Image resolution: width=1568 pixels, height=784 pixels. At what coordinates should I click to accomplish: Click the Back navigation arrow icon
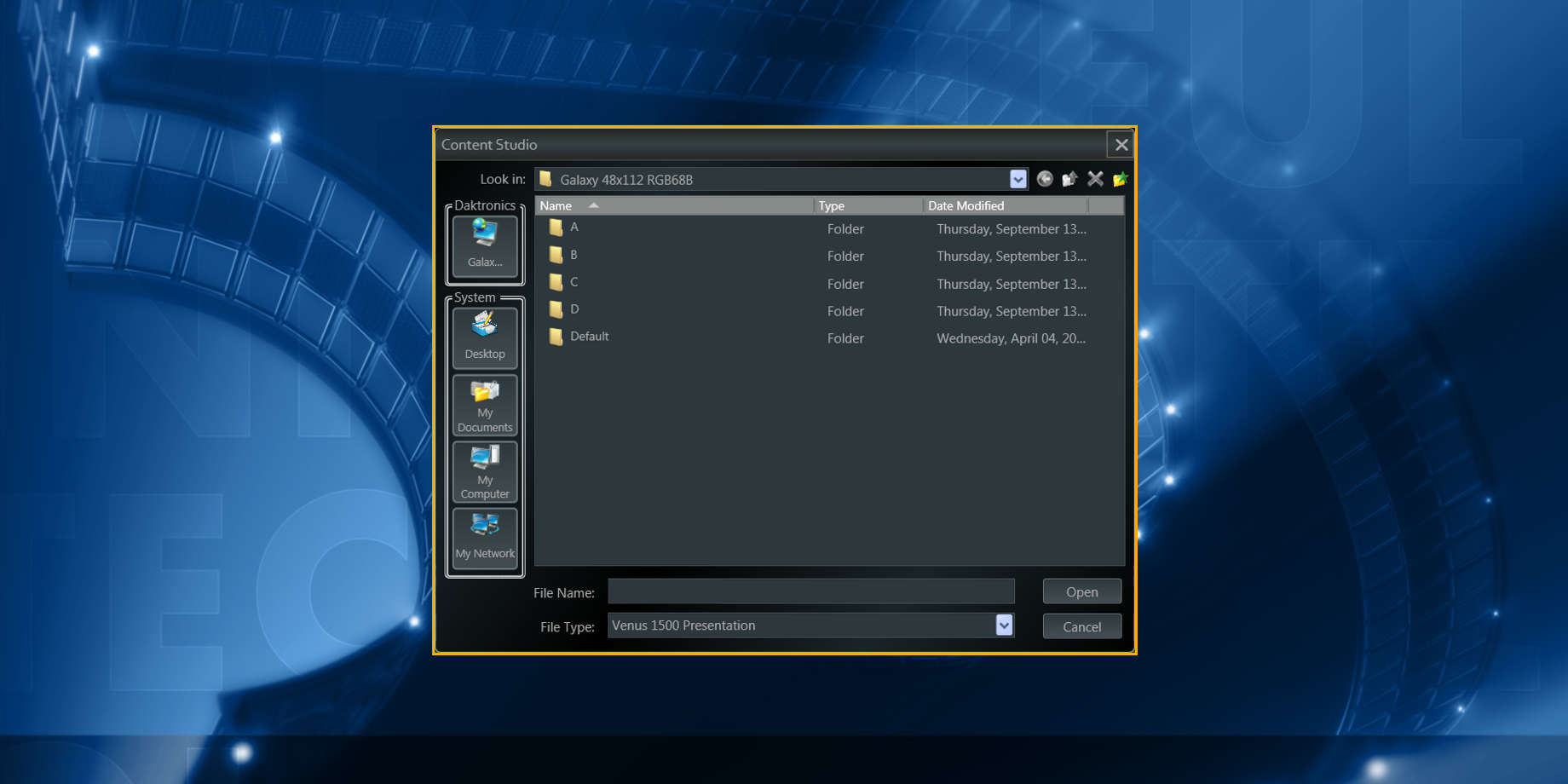(1045, 179)
